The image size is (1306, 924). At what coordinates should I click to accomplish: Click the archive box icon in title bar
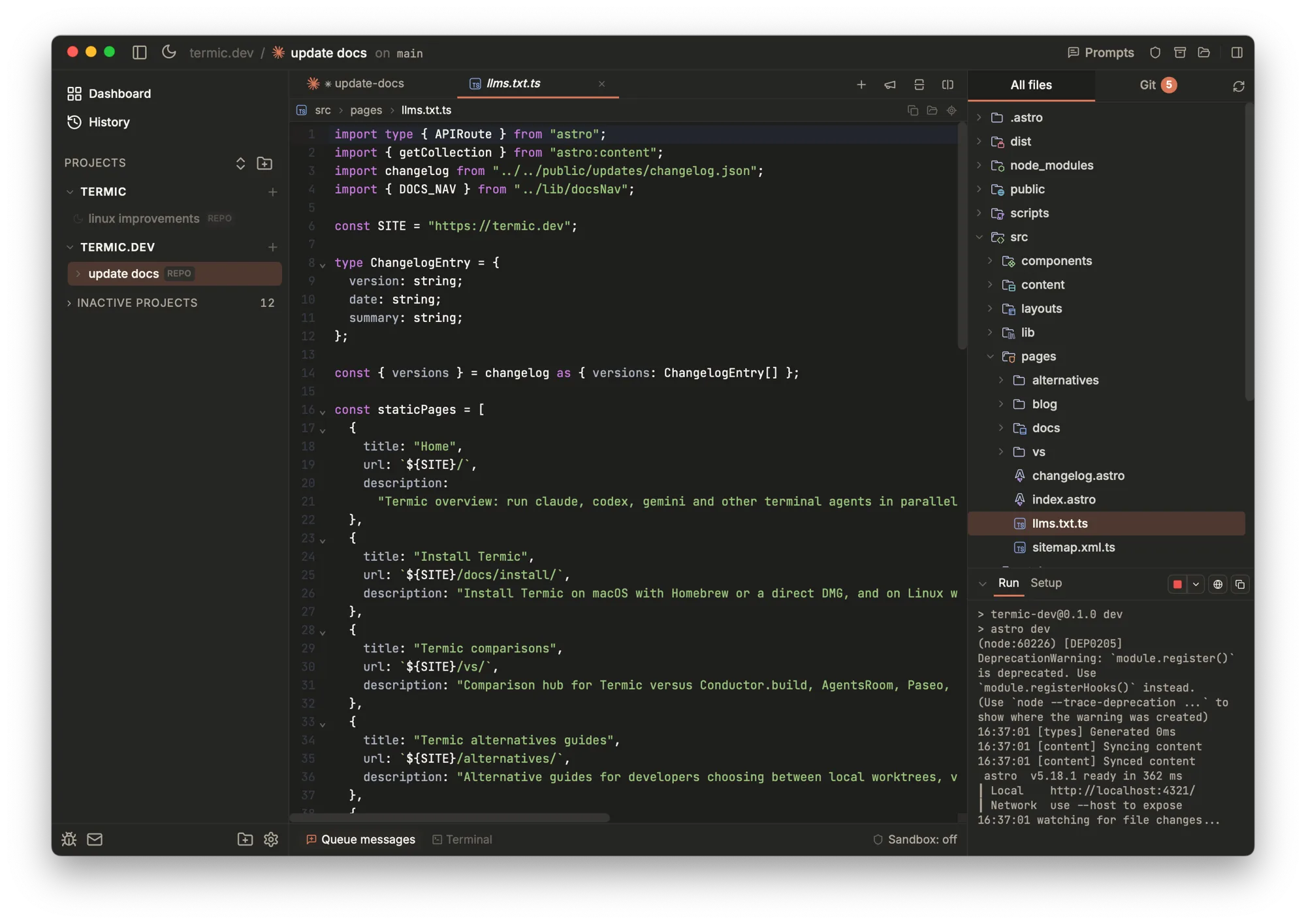point(1179,52)
